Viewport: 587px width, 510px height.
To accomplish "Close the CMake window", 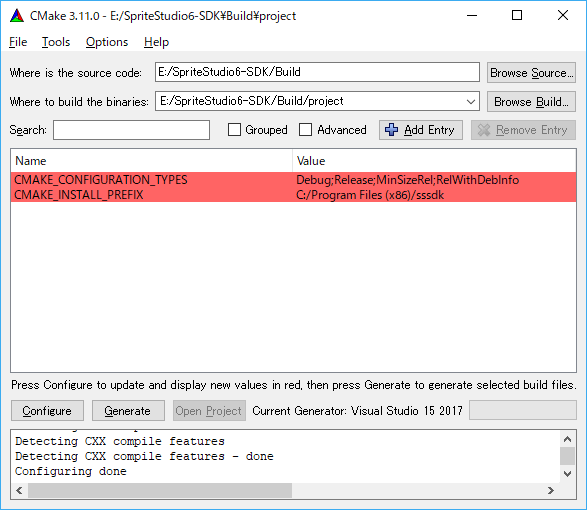I will tap(563, 16).
